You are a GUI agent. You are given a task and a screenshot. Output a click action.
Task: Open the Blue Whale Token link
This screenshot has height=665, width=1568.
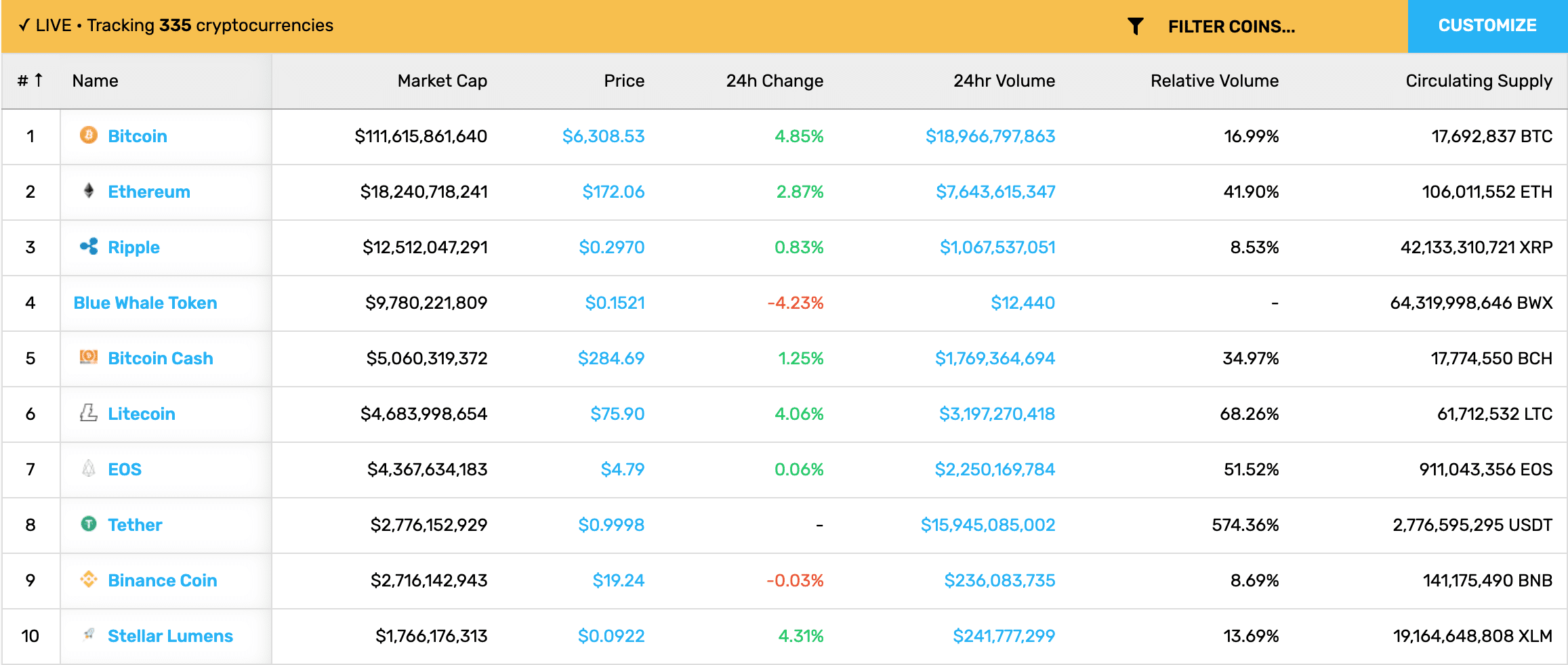point(145,303)
